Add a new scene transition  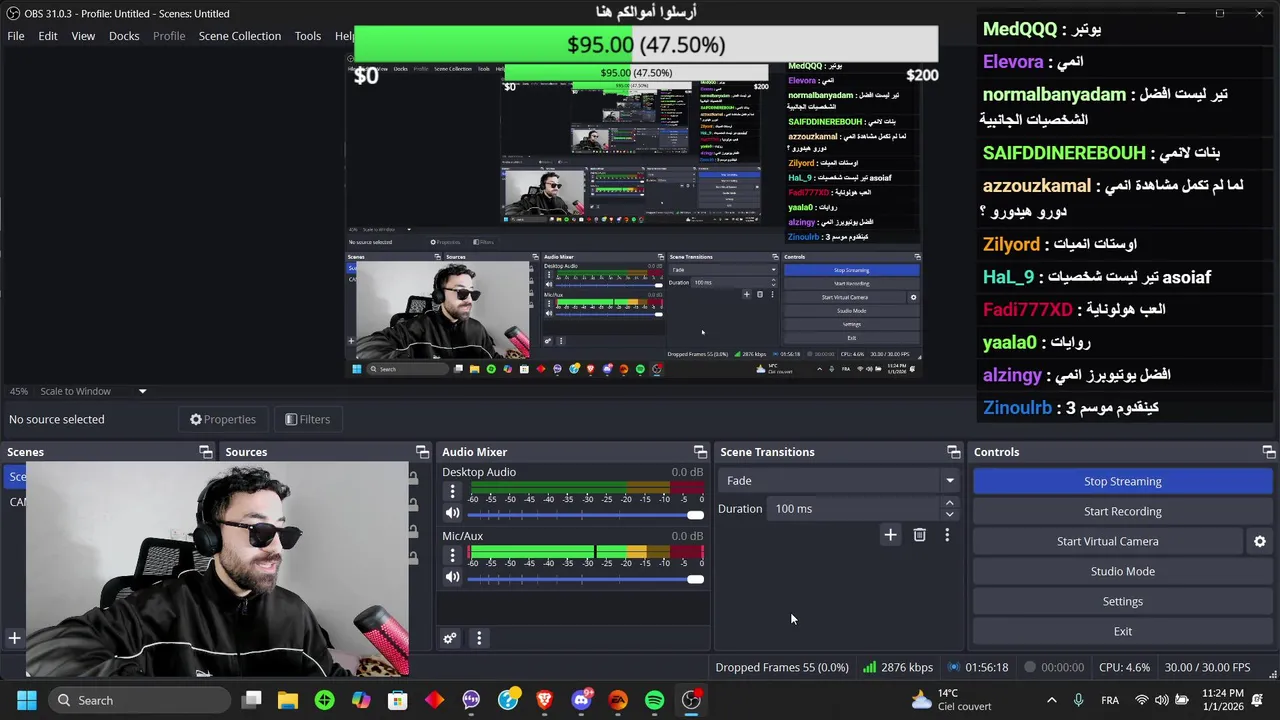(x=890, y=535)
